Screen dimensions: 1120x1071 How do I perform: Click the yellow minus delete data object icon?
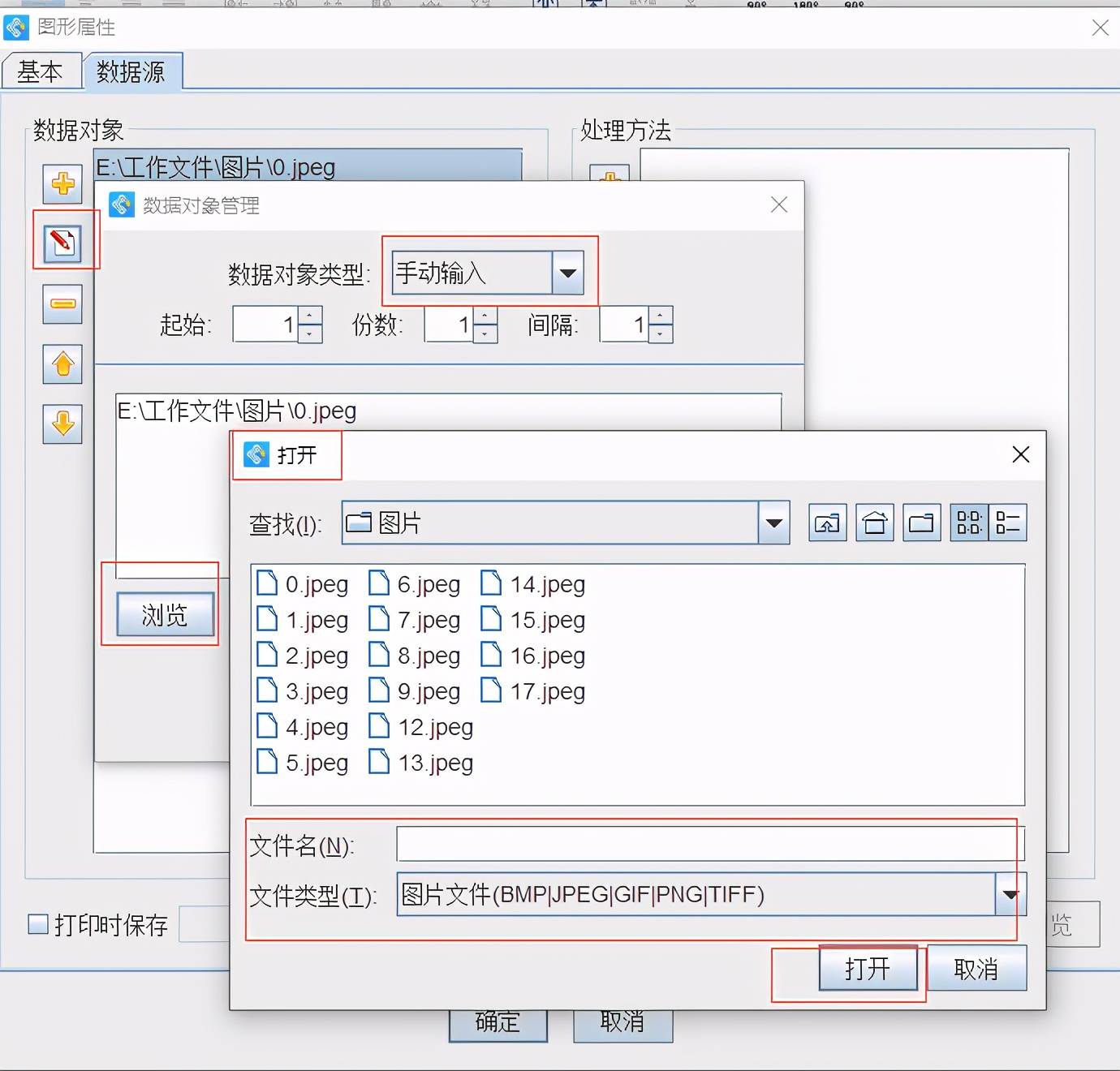pyautogui.click(x=62, y=303)
